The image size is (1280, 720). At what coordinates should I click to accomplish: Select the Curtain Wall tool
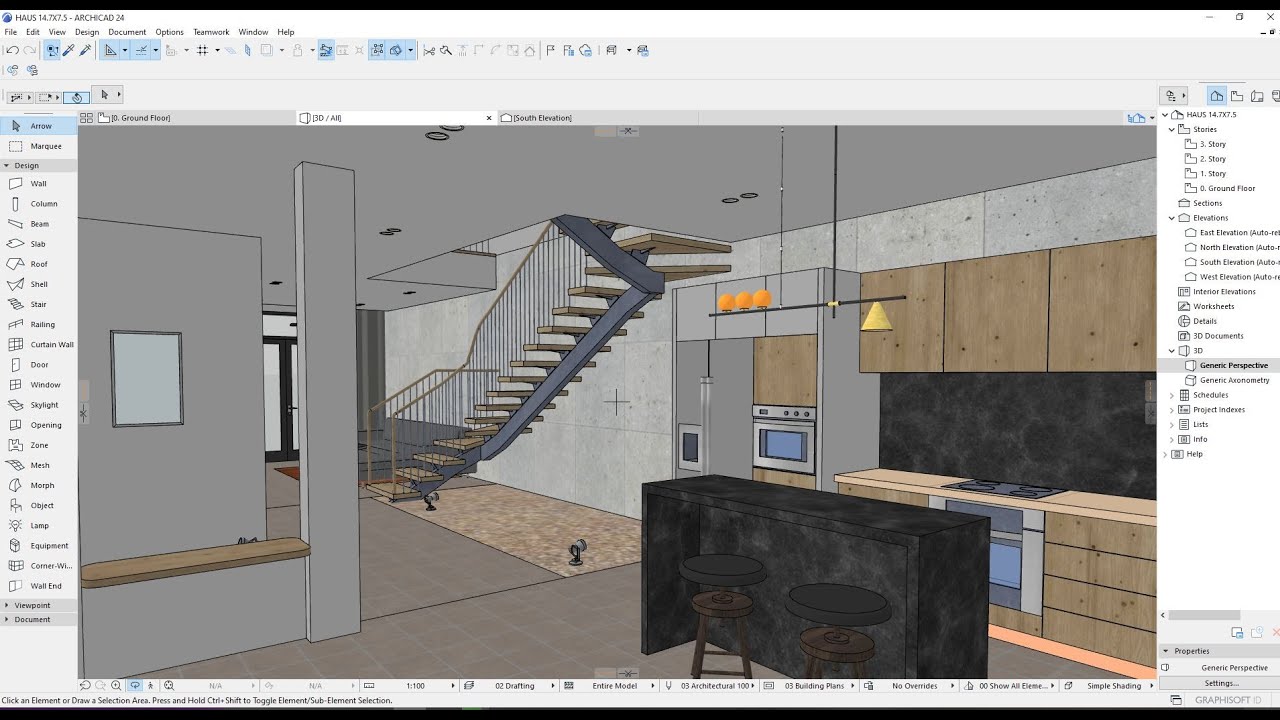click(39, 344)
